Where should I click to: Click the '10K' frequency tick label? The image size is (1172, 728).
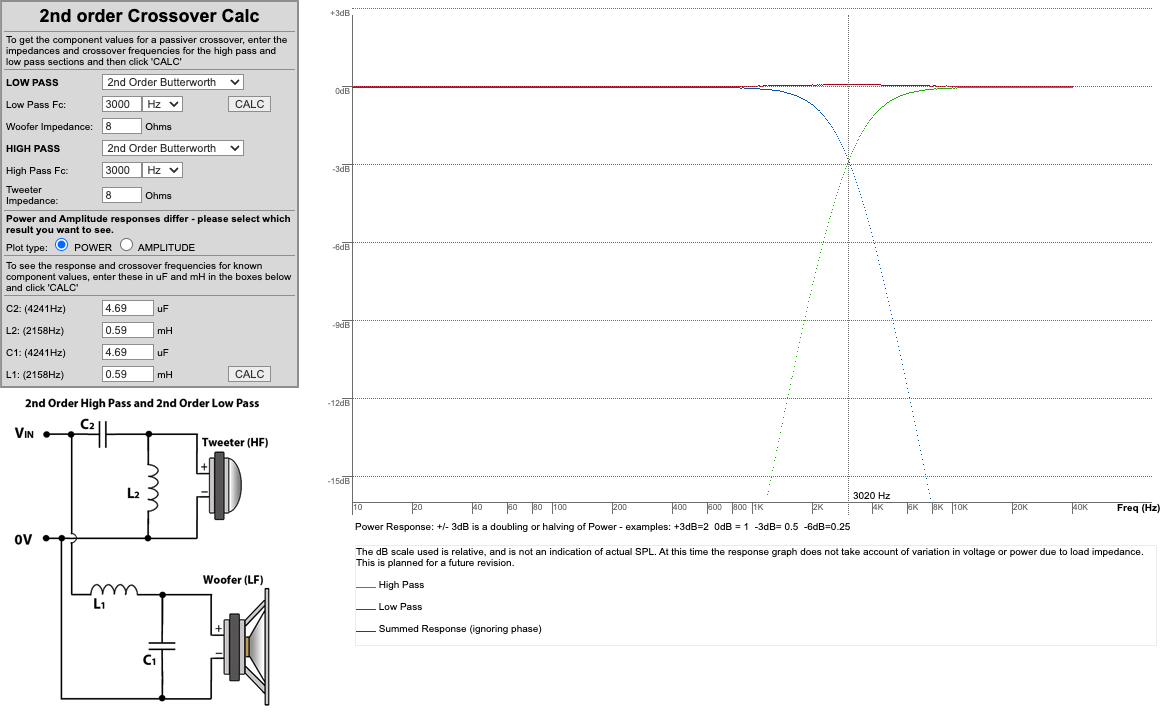[960, 508]
